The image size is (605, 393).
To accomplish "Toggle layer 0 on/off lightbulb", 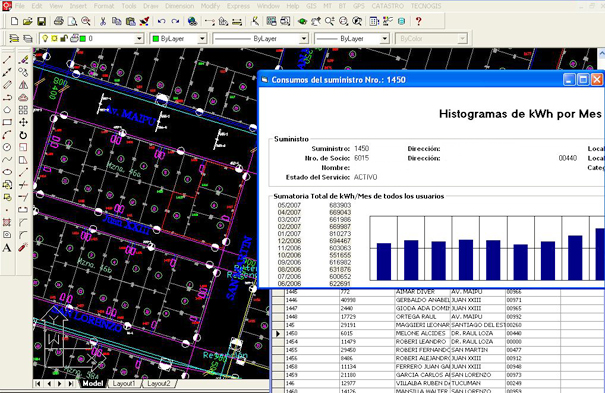I will pos(45,38).
